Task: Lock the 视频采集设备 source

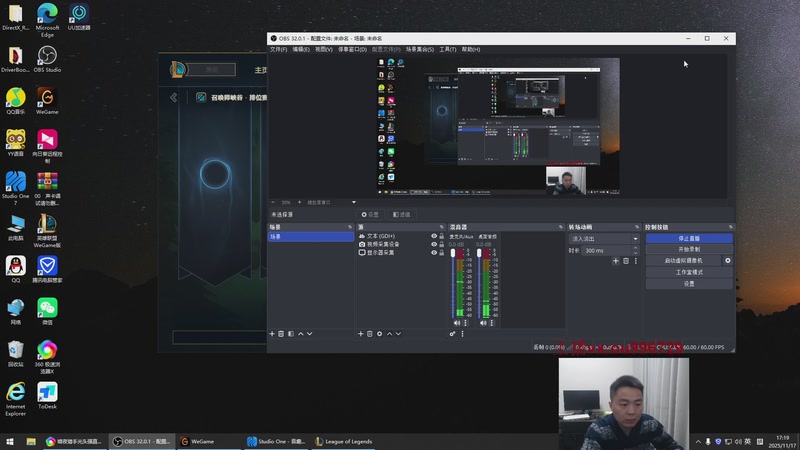Action: (441, 244)
